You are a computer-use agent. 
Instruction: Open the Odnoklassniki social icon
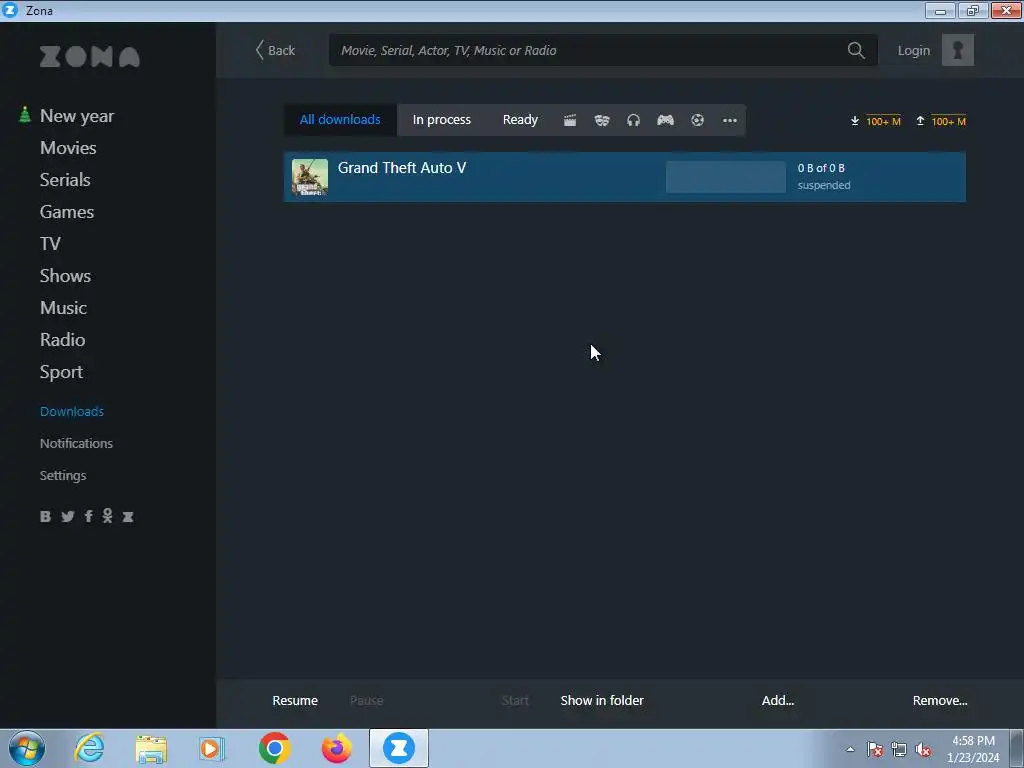pyautogui.click(x=107, y=516)
